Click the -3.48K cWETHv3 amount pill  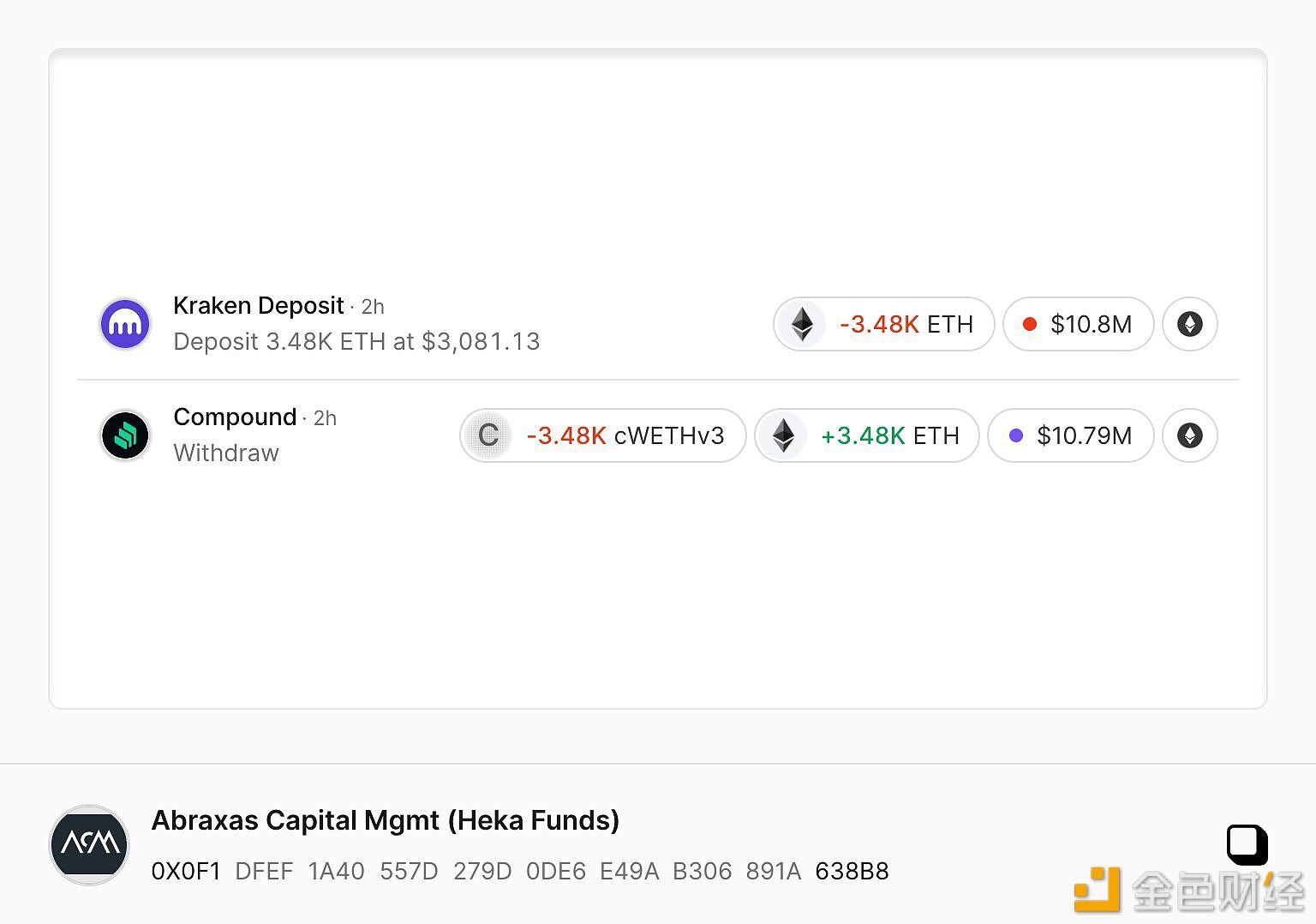click(x=601, y=435)
